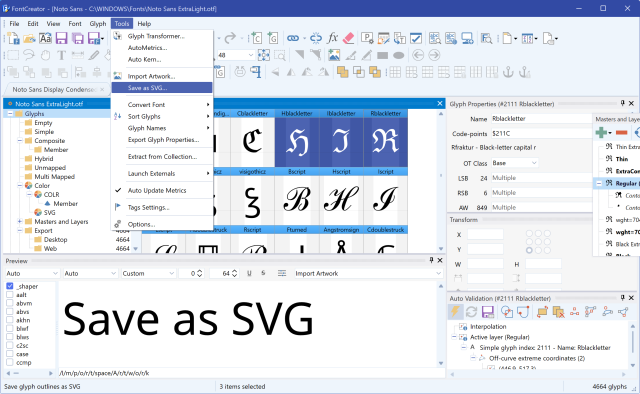
Task: Select the Rblackletter glyph cell
Action: tap(385, 138)
